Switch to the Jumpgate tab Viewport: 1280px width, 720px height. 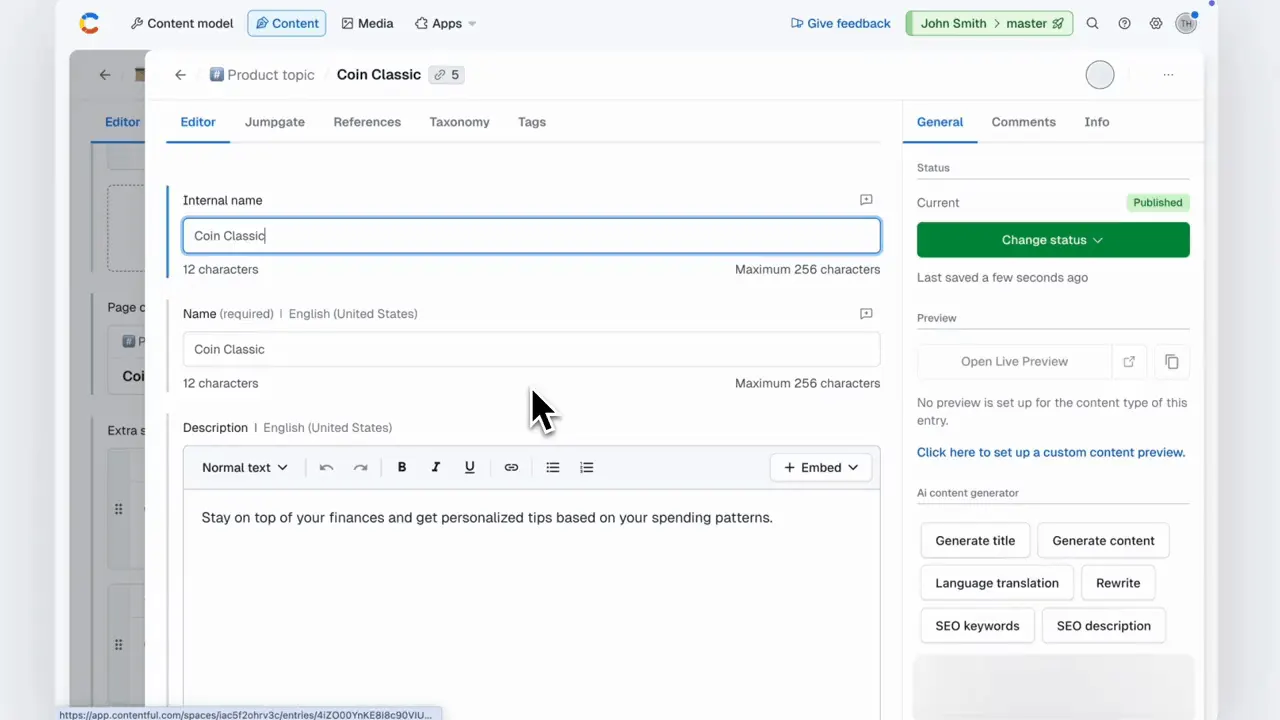pyautogui.click(x=275, y=122)
